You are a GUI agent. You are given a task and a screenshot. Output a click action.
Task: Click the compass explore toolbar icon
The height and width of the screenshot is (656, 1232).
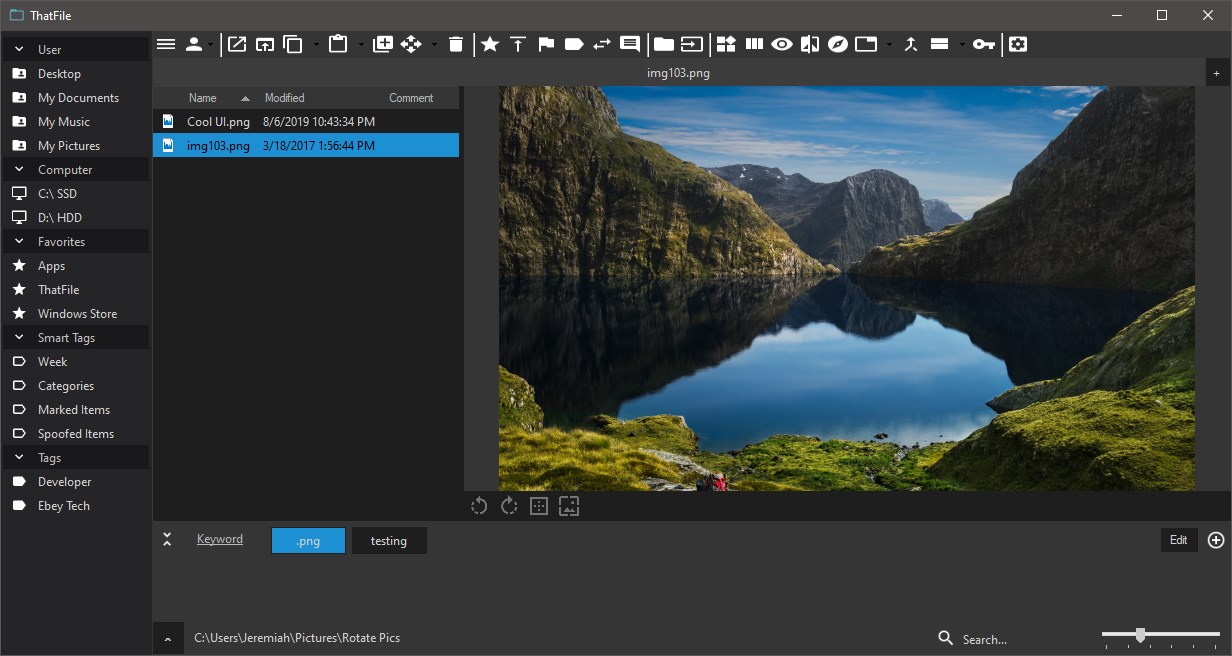pos(838,44)
